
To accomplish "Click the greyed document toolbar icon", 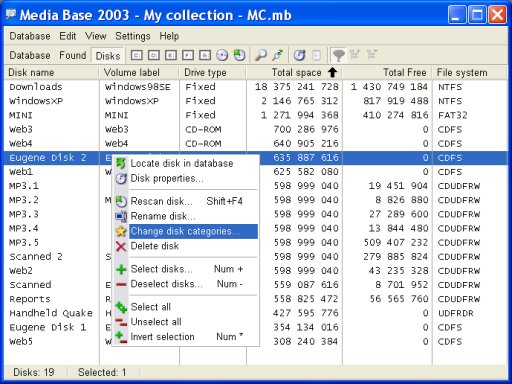I will pyautogui.click(x=316, y=55).
